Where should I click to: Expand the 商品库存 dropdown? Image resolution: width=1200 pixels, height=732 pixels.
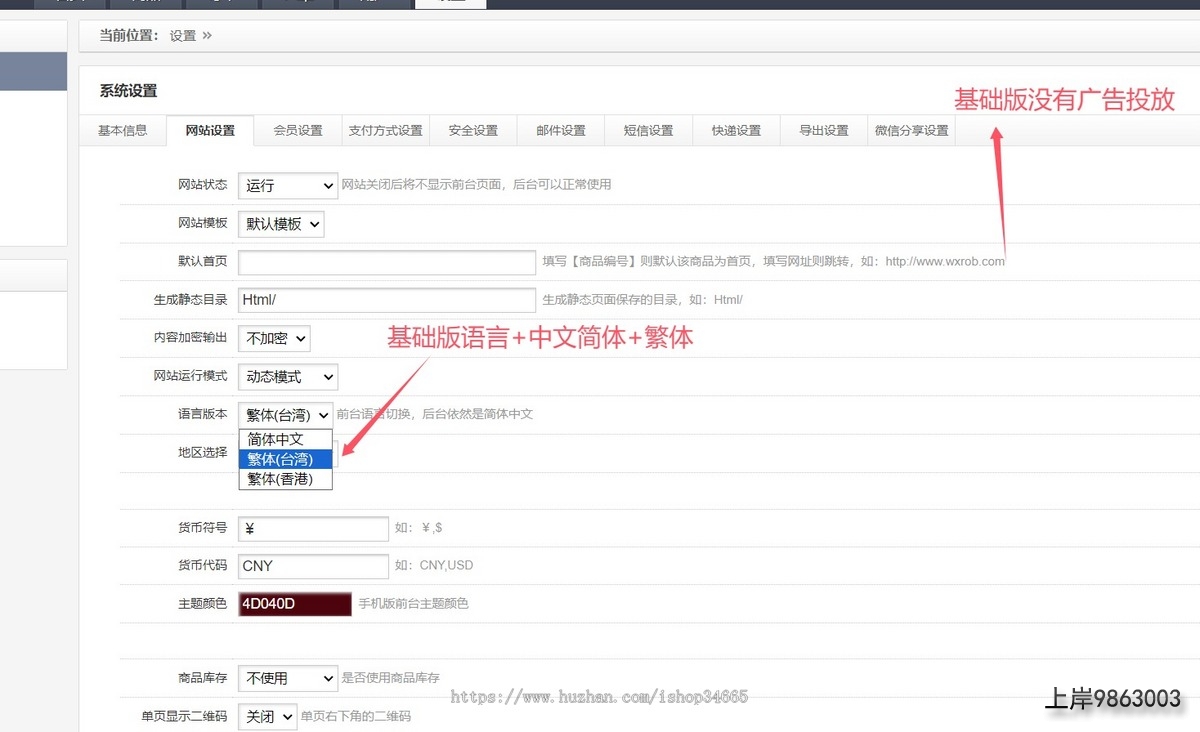(288, 678)
